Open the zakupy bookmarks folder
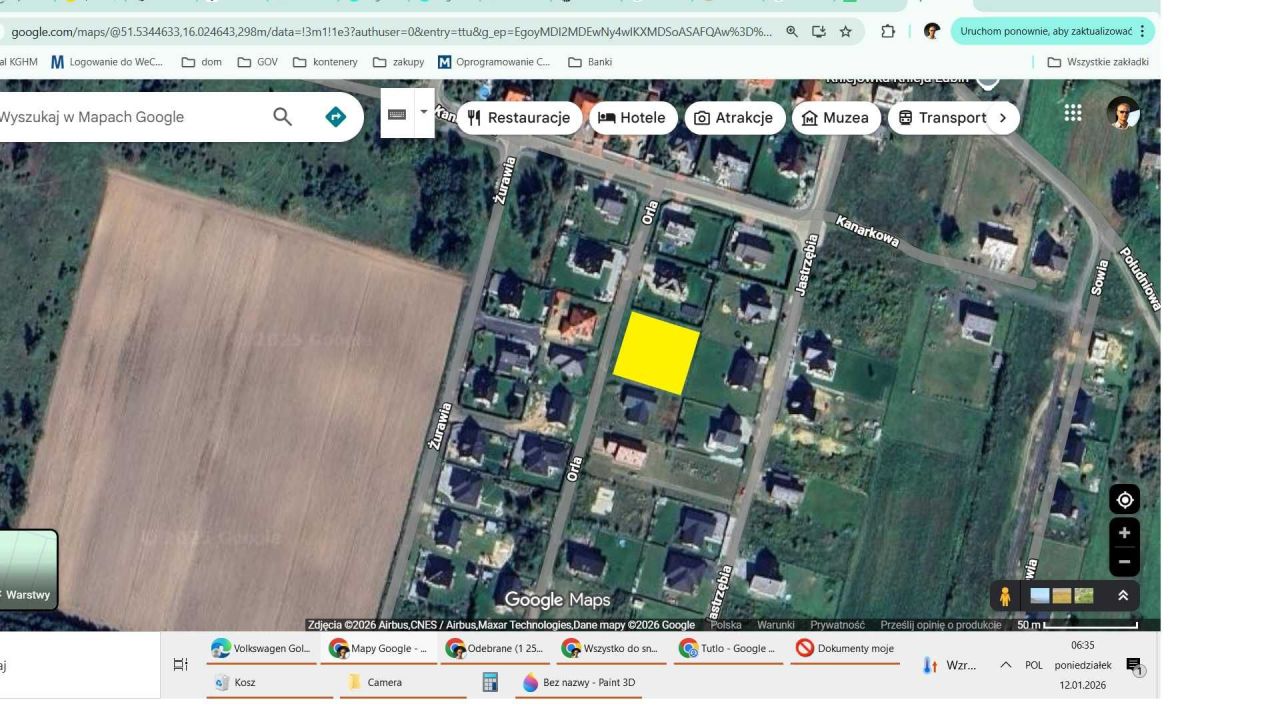 [398, 62]
